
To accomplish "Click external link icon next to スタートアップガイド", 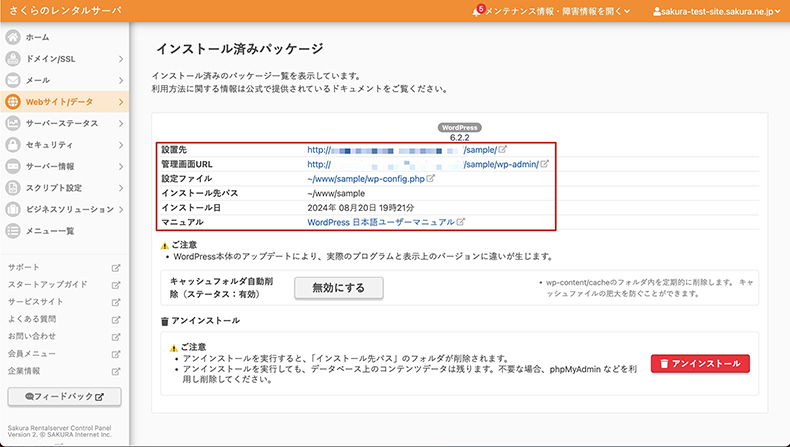I will coord(116,285).
